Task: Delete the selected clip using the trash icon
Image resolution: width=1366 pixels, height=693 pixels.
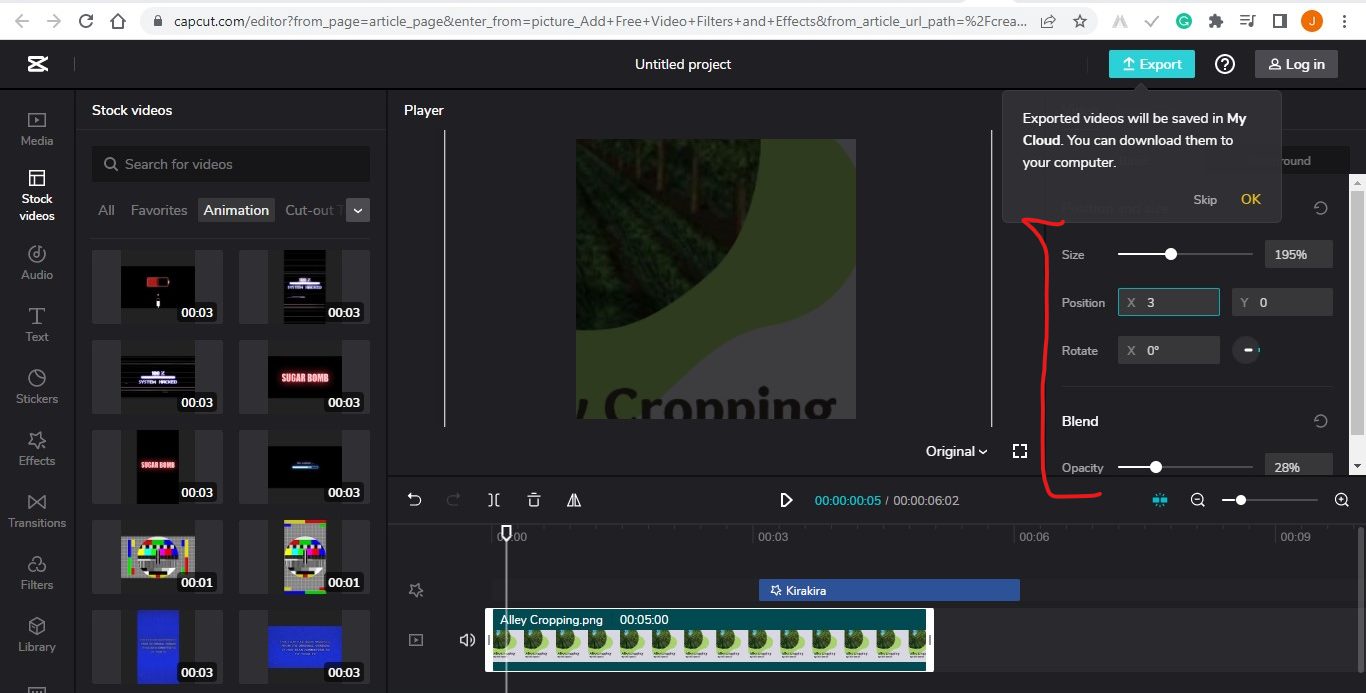Action: [534, 499]
